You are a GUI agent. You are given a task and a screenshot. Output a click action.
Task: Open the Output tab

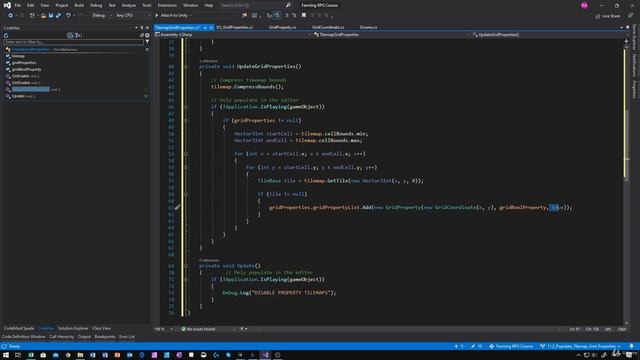click(x=84, y=337)
